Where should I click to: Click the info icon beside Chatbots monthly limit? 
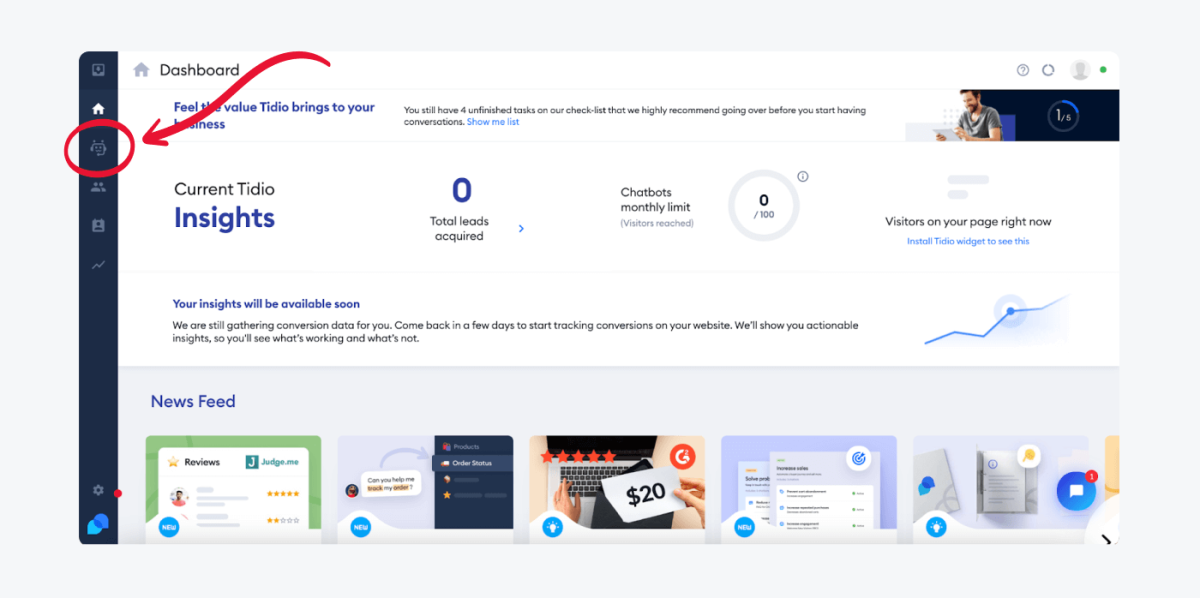(803, 175)
